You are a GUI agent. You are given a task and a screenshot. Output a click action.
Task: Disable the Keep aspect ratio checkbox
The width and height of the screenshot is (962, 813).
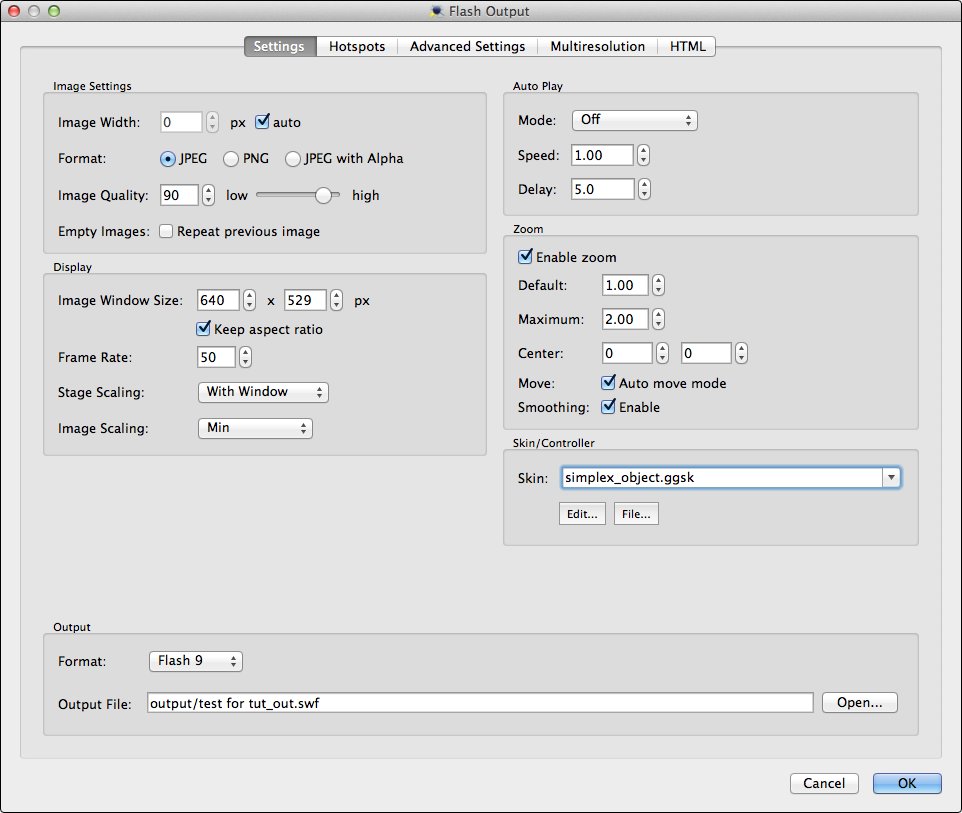click(203, 328)
